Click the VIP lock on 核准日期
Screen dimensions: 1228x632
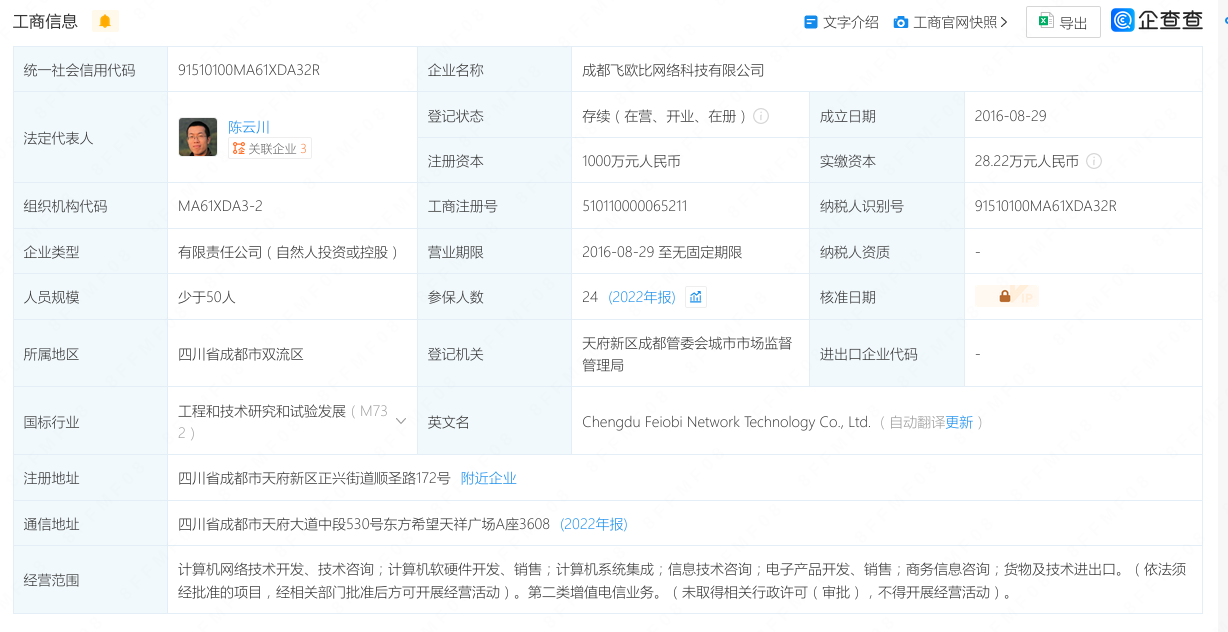coord(1006,297)
